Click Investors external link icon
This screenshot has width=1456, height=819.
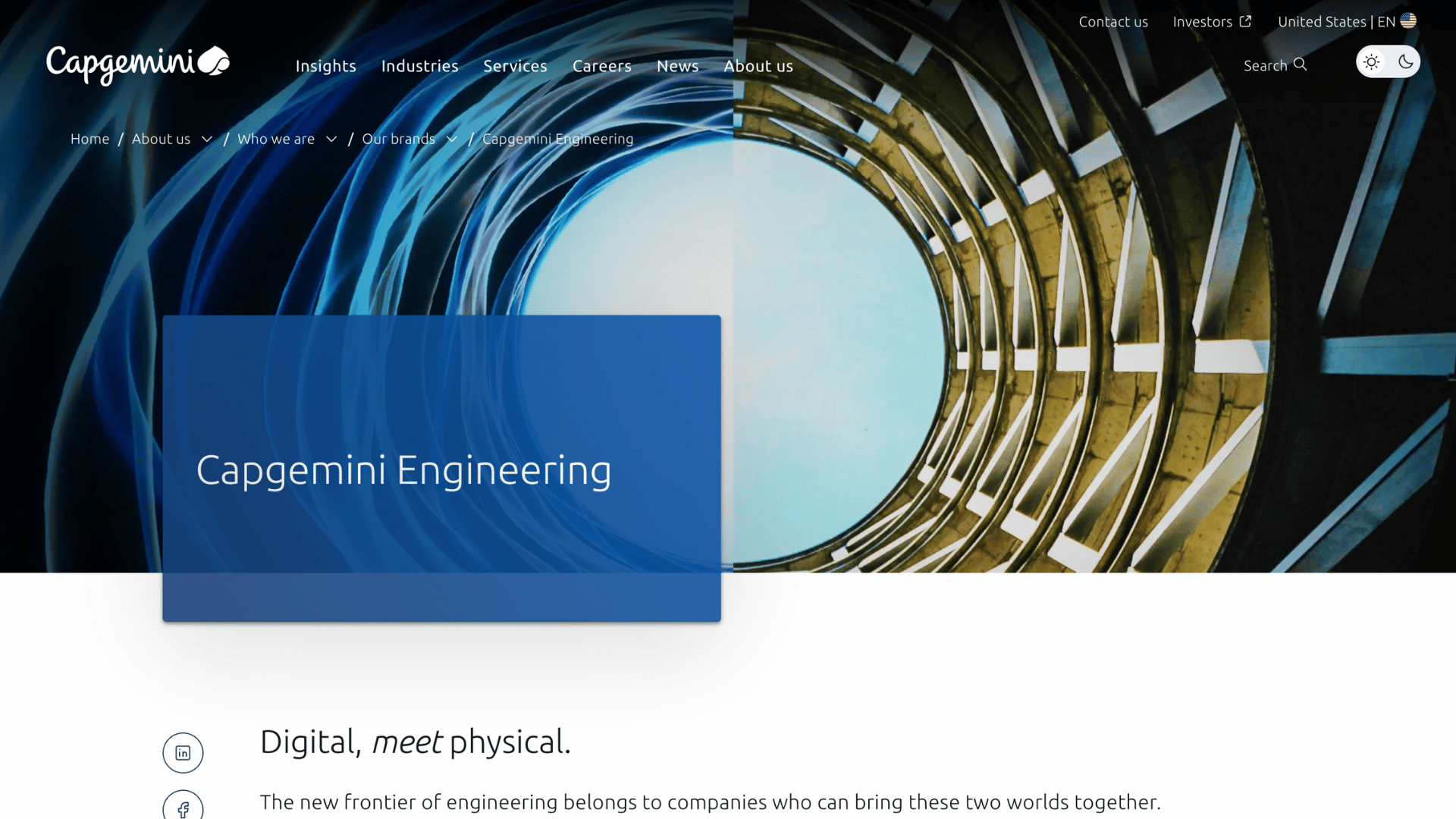tap(1245, 21)
